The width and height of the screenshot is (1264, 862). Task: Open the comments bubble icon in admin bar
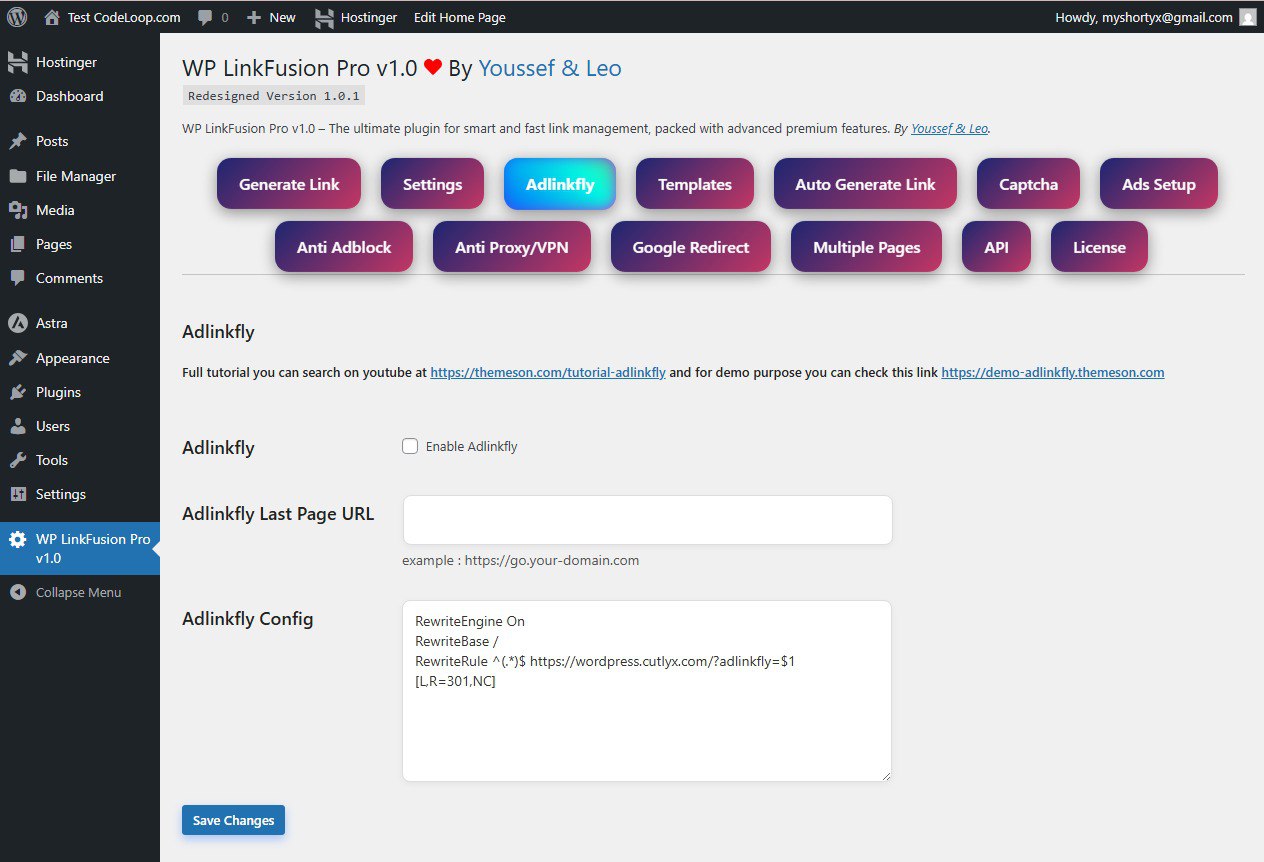205,18
